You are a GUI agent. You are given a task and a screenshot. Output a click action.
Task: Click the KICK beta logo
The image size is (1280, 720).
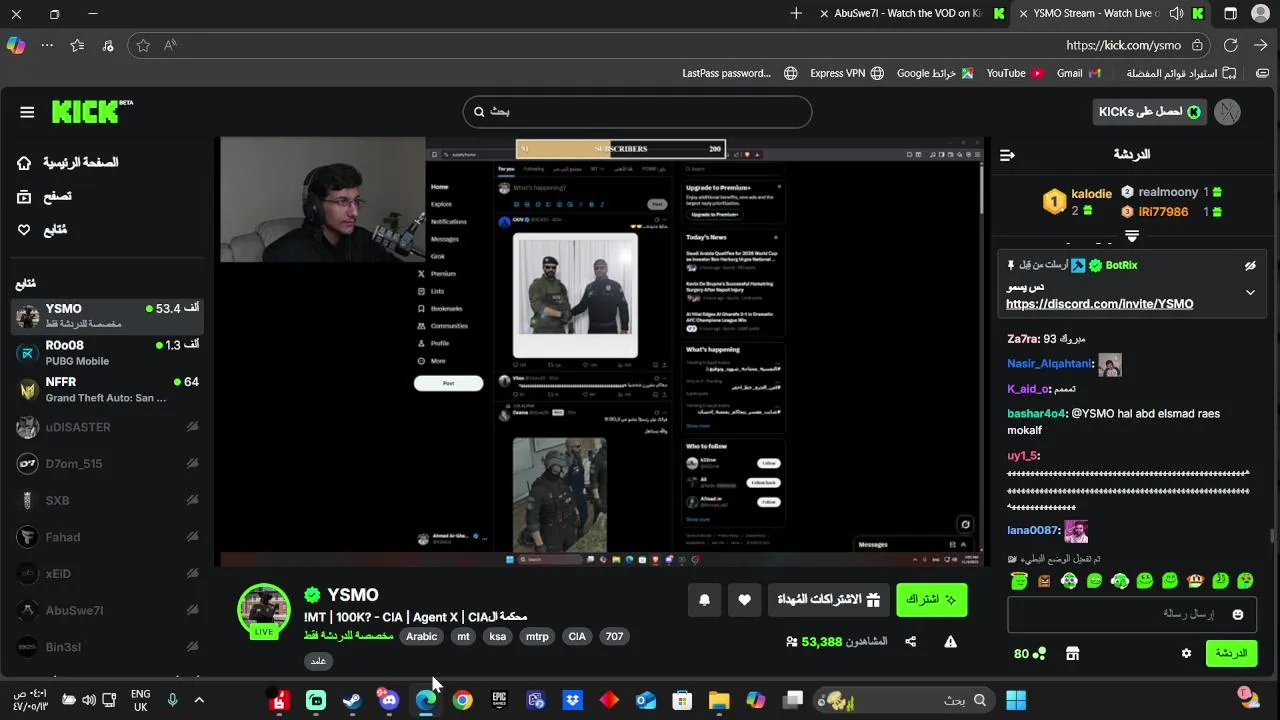pyautogui.click(x=92, y=111)
